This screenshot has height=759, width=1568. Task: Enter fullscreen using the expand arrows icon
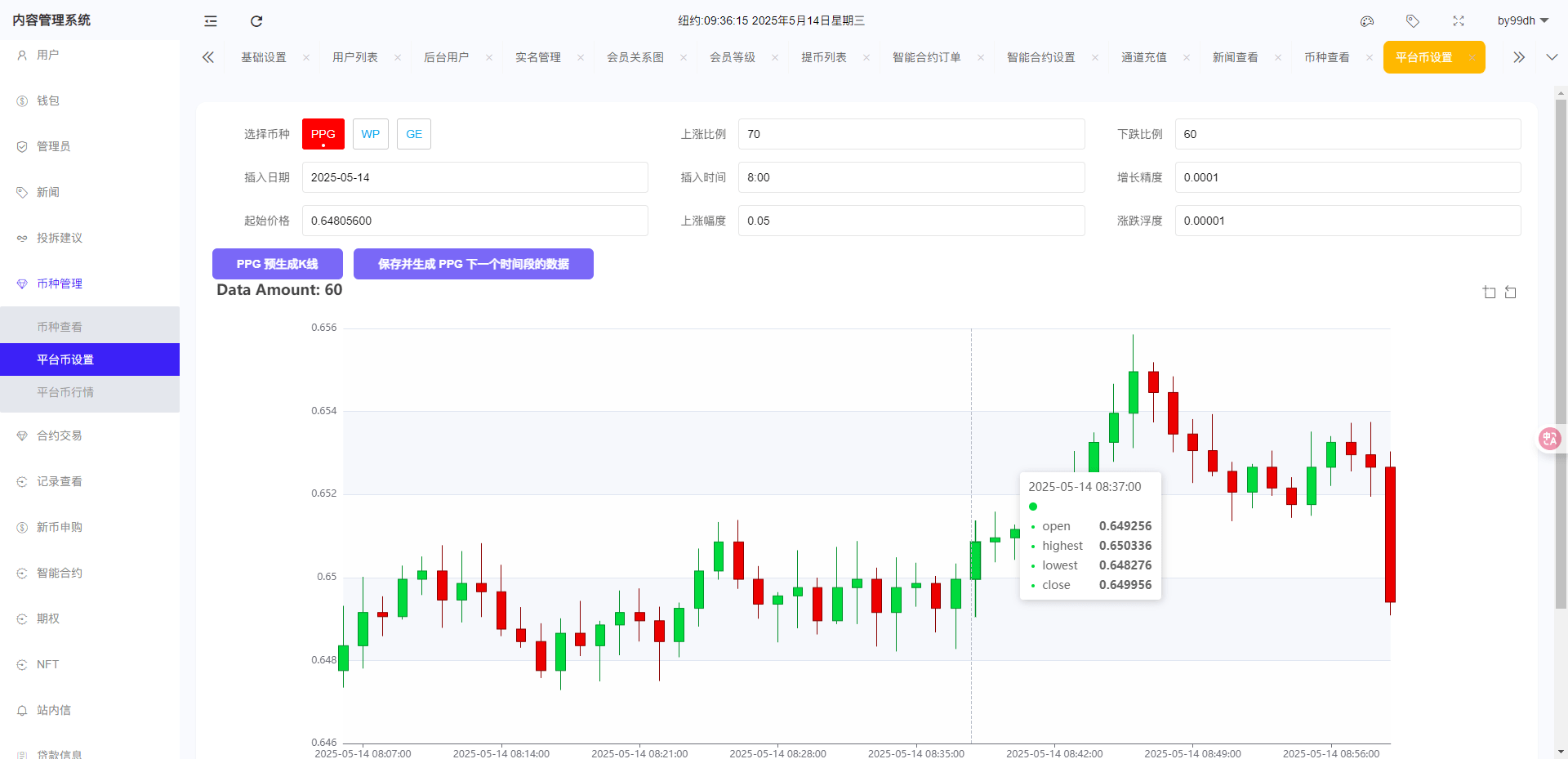coord(1459,20)
